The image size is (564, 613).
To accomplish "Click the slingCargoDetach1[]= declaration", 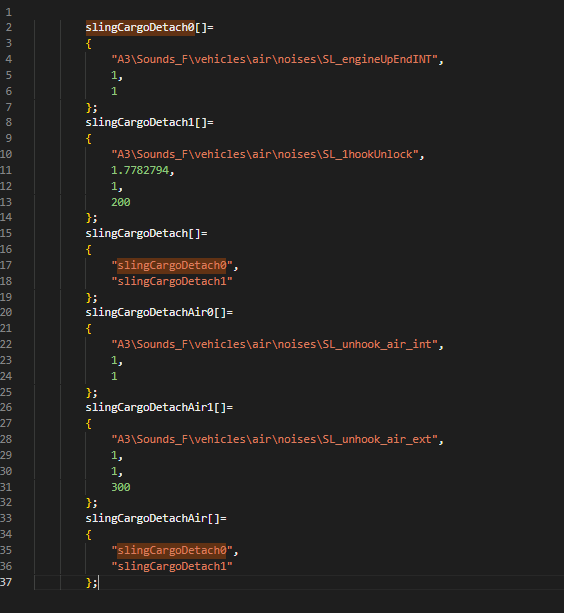I will point(149,123).
